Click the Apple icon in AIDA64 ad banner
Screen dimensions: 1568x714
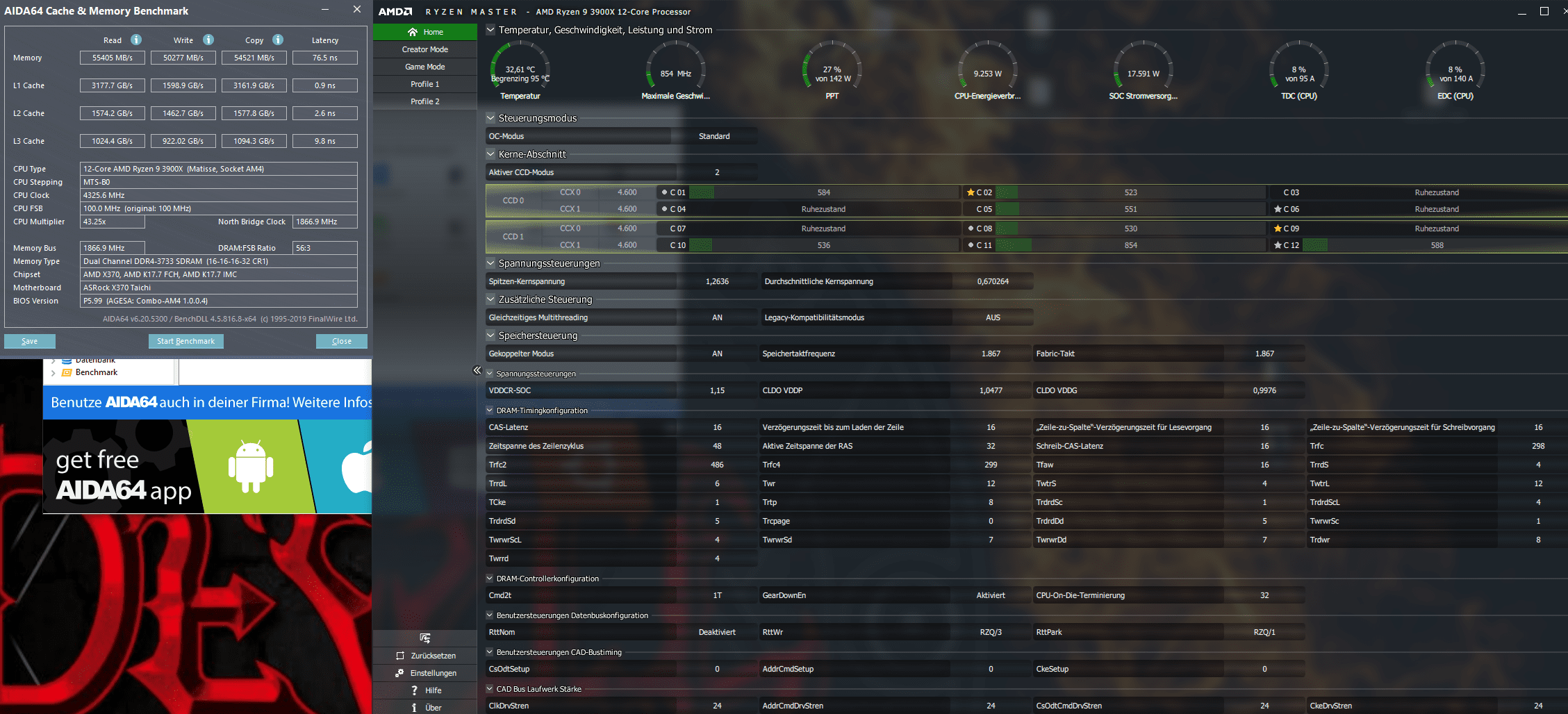[x=356, y=468]
